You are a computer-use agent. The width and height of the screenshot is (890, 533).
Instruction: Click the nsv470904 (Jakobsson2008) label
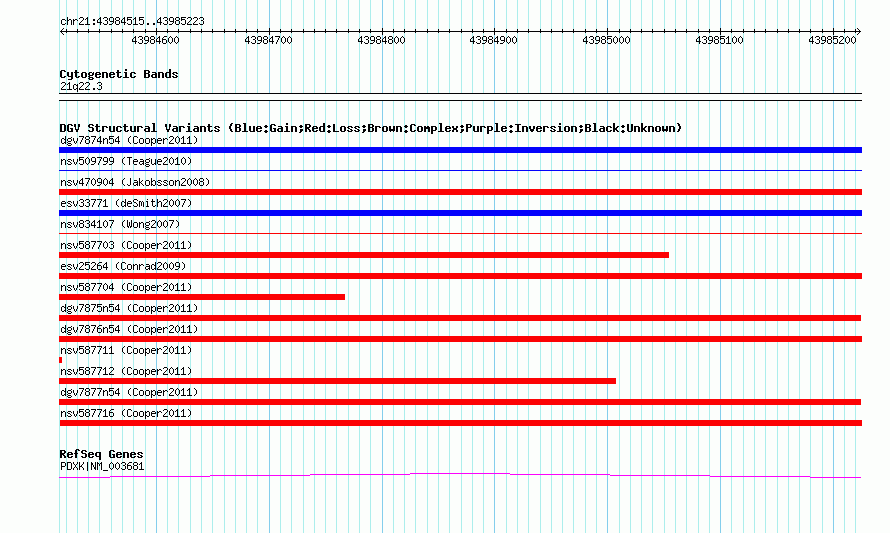coord(135,182)
